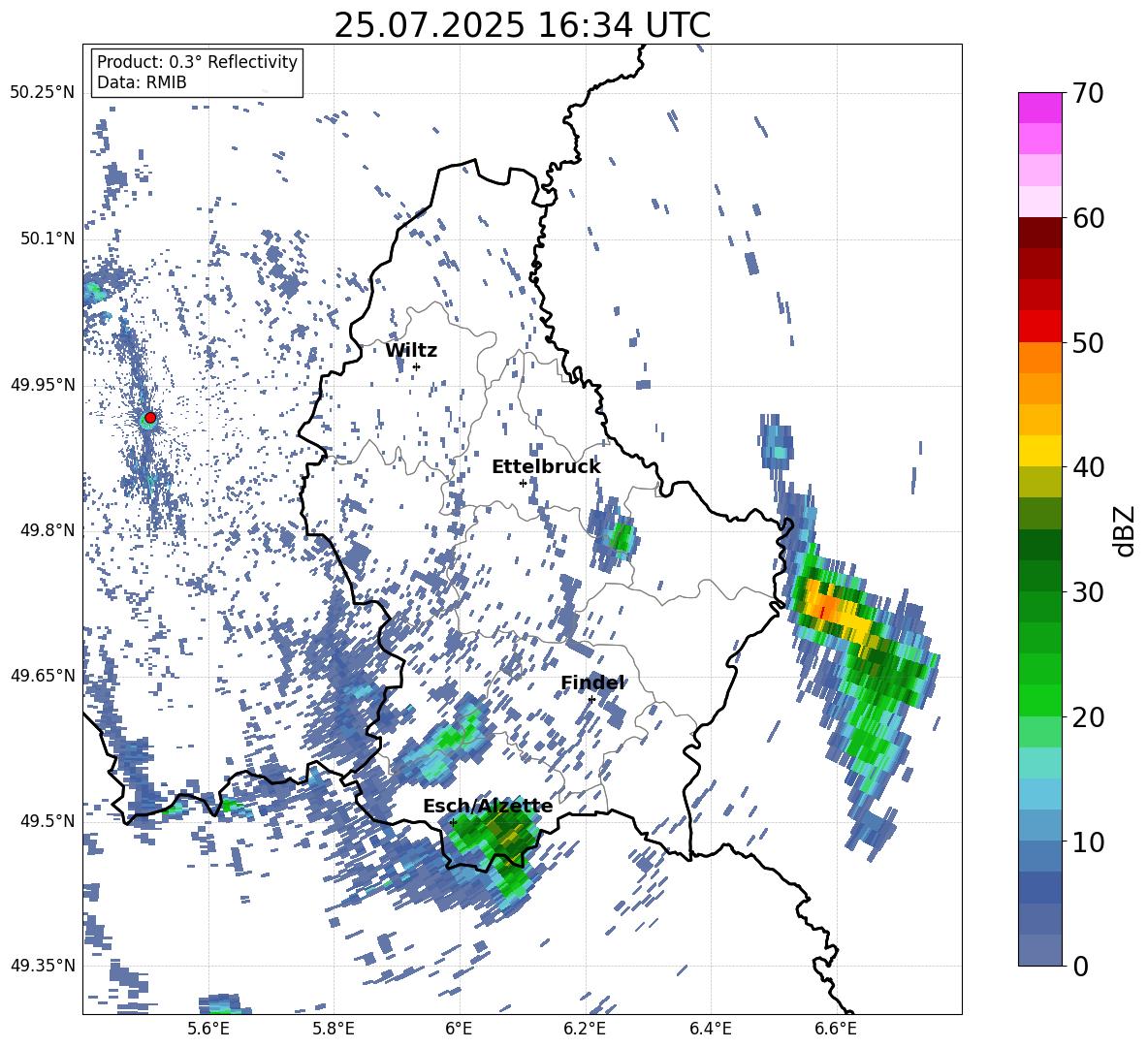Click the small green echo east of Ettelbruck
This screenshot has height=1048, width=1148.
622,538
